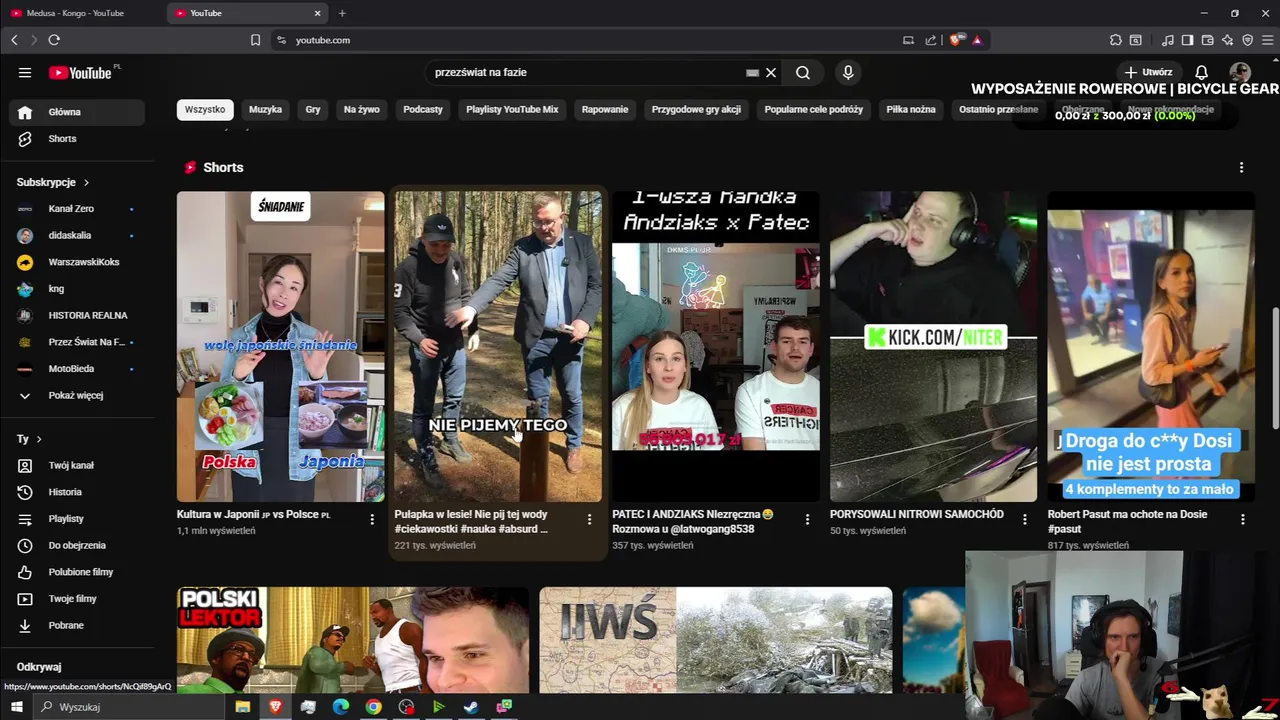The image size is (1280, 720).
Task: Open the browser main menu hamburger
Action: 1267,40
